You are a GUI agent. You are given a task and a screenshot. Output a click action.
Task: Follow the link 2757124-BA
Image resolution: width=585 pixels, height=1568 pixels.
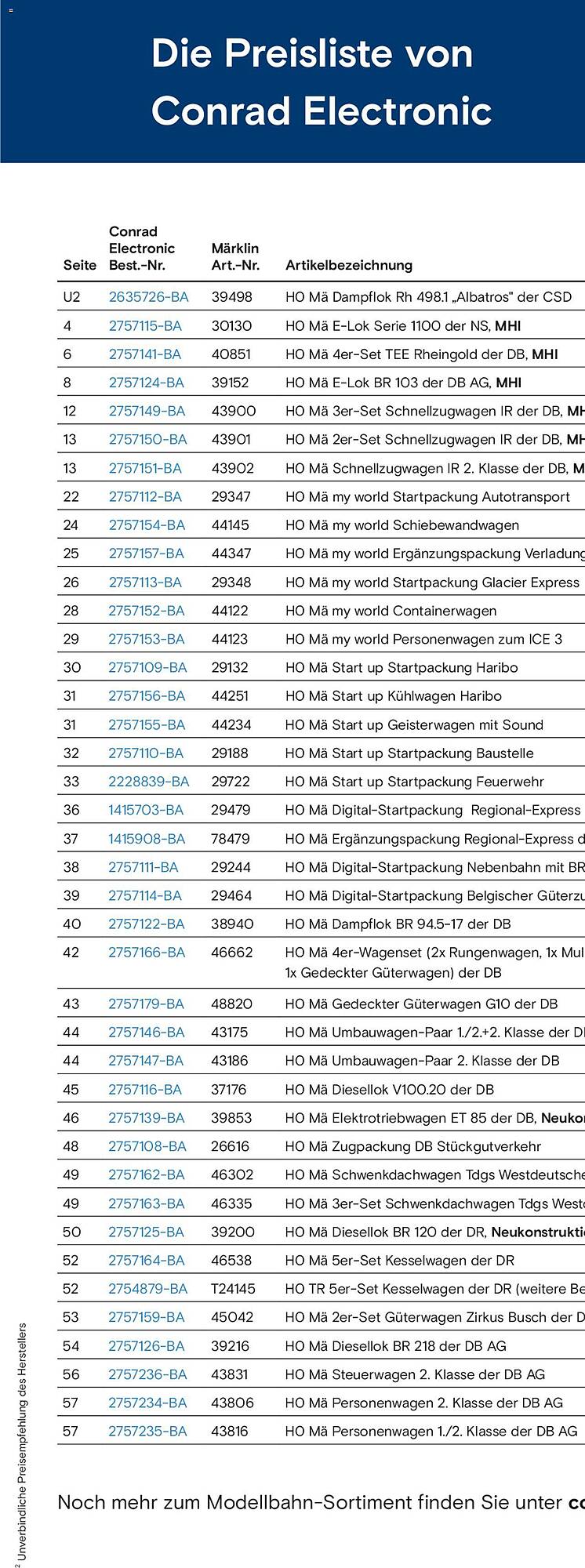146,383
